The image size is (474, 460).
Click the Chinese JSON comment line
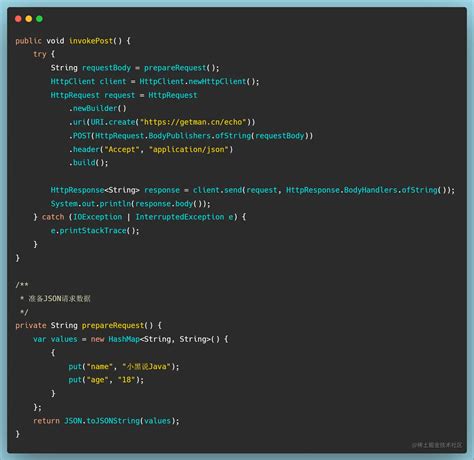pyautogui.click(x=55, y=298)
